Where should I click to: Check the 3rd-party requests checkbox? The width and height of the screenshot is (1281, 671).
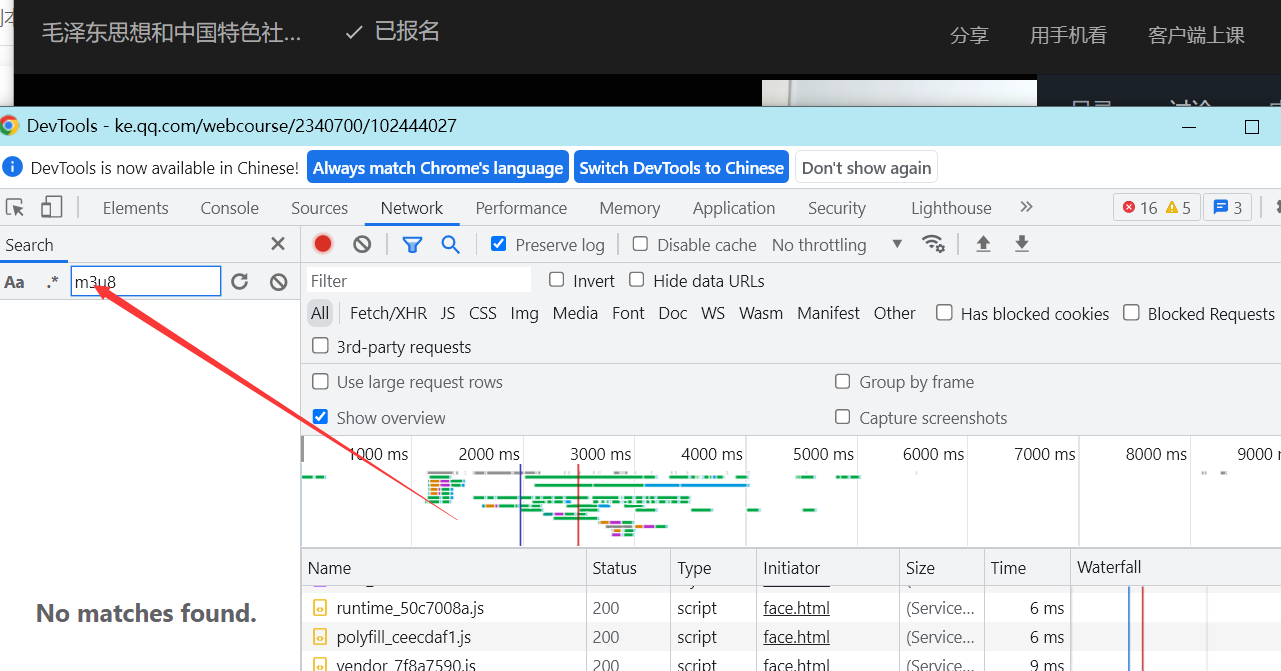[x=320, y=346]
